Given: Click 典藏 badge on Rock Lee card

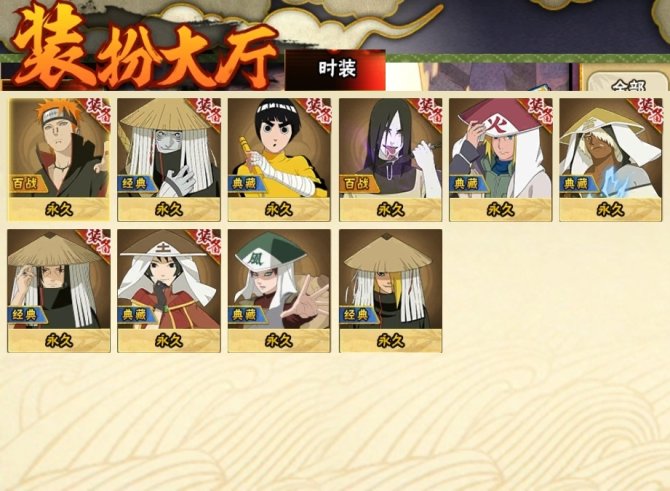Looking at the screenshot, I should (246, 184).
